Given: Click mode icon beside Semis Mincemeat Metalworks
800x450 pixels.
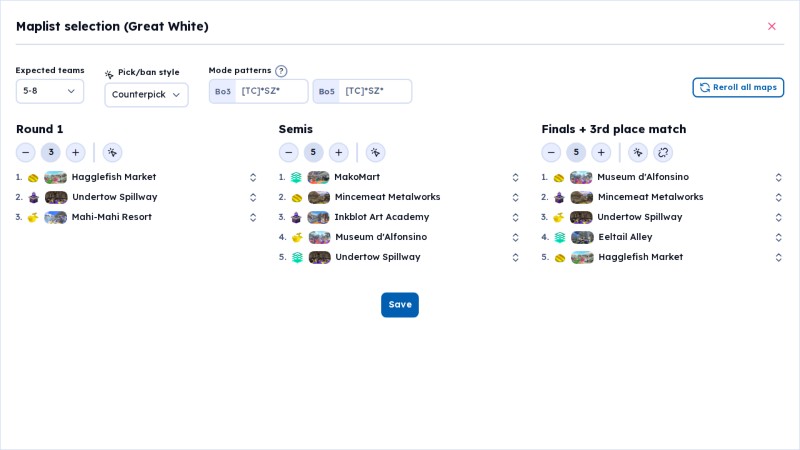Looking at the screenshot, I should click(296, 197).
